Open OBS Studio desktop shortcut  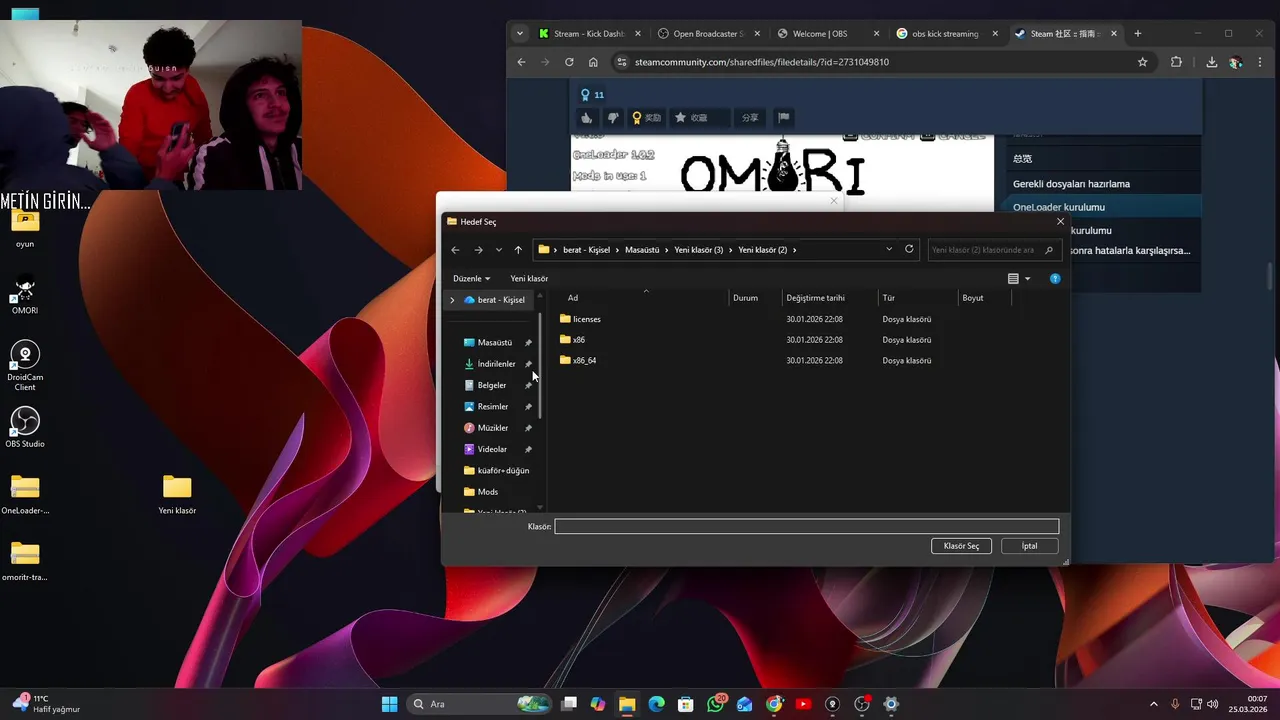[x=25, y=425]
